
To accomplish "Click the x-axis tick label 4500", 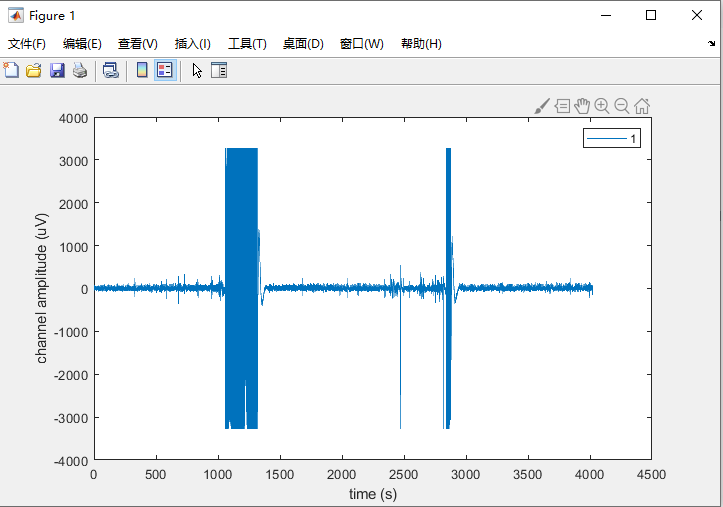I will 651,474.
